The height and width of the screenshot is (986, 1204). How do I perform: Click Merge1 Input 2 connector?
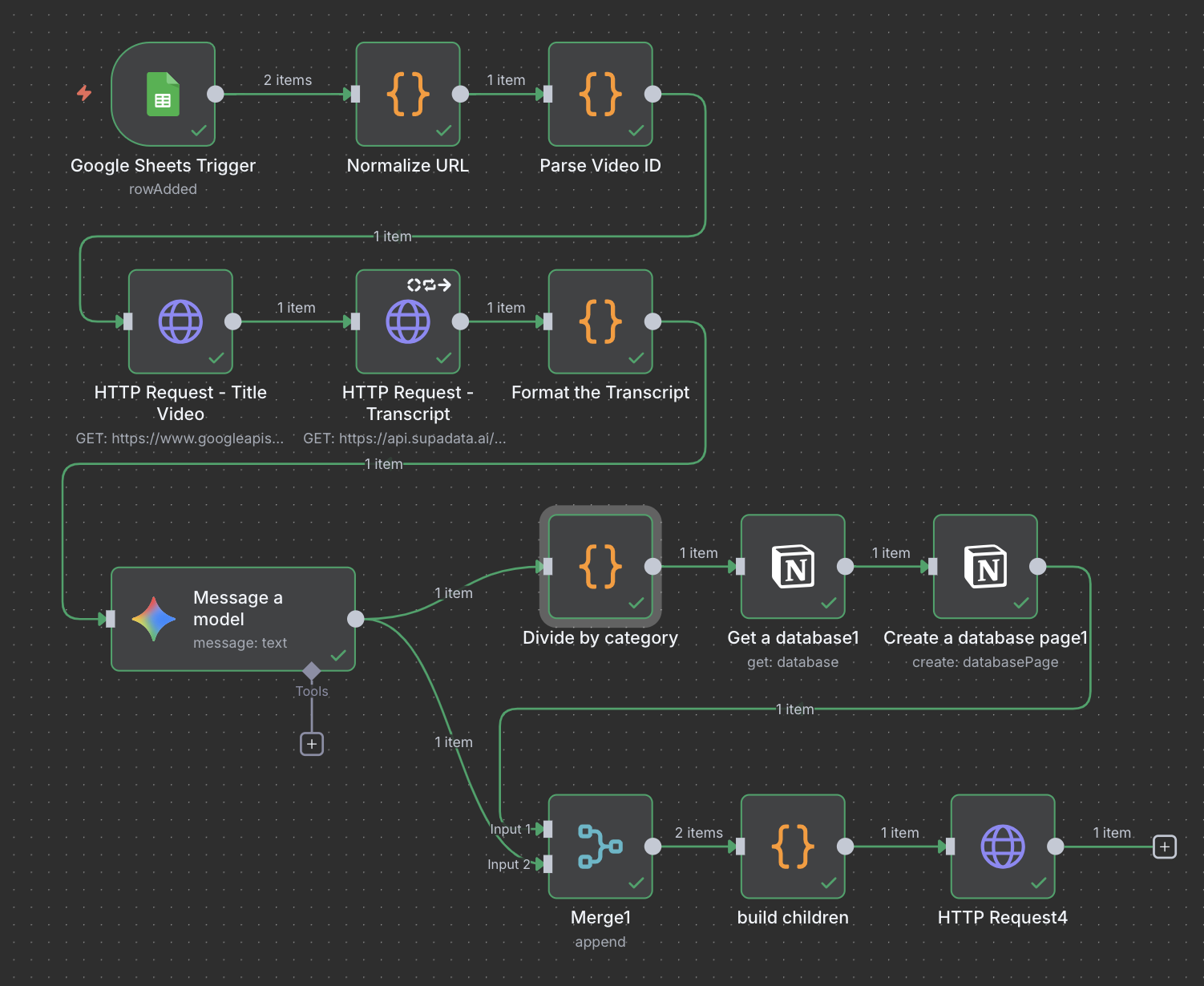click(x=547, y=864)
